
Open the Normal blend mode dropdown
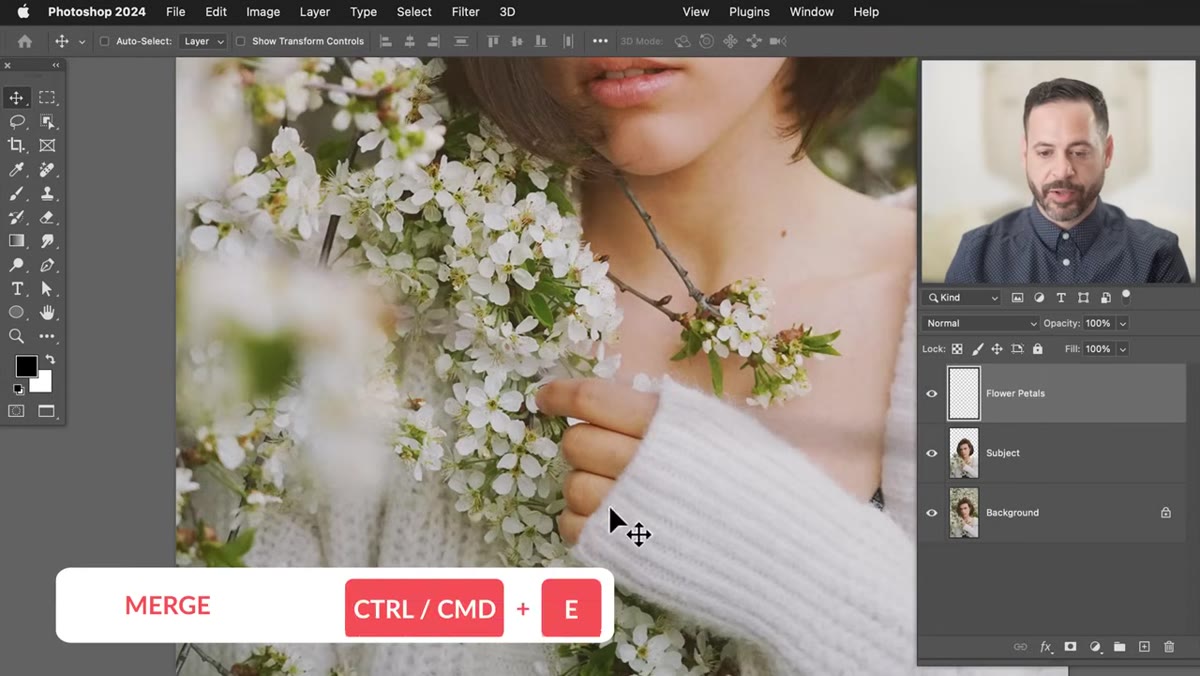(x=981, y=323)
